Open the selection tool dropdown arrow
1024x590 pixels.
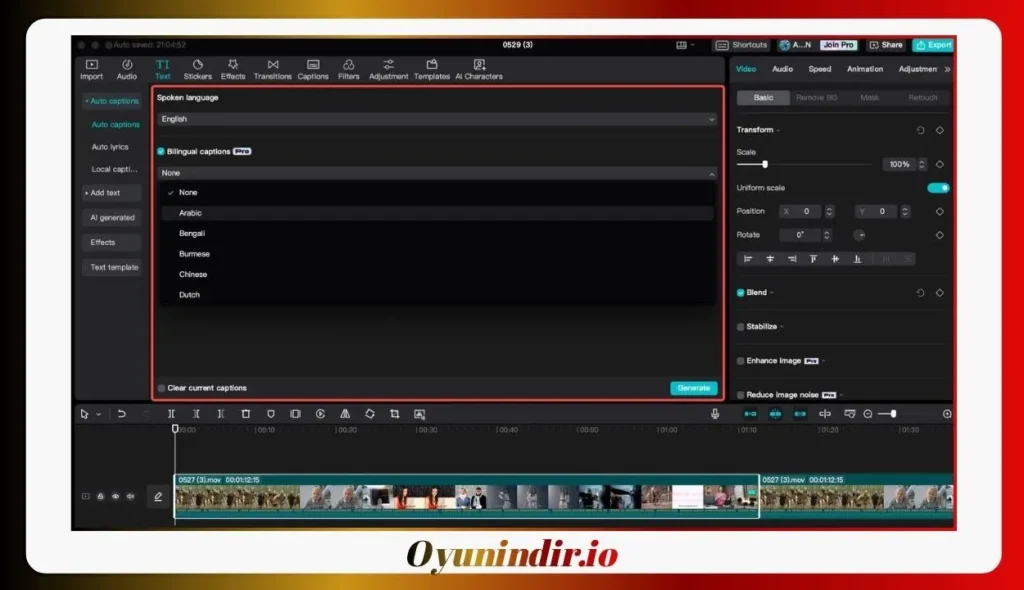[x=99, y=414]
